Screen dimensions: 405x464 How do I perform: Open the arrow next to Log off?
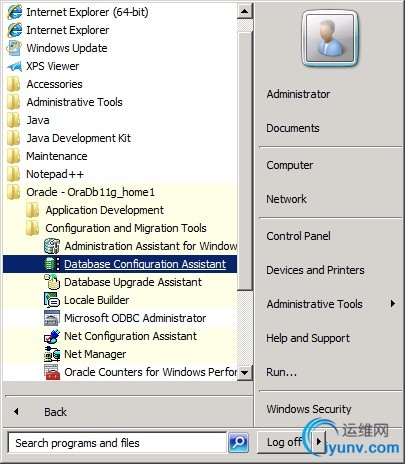319,442
